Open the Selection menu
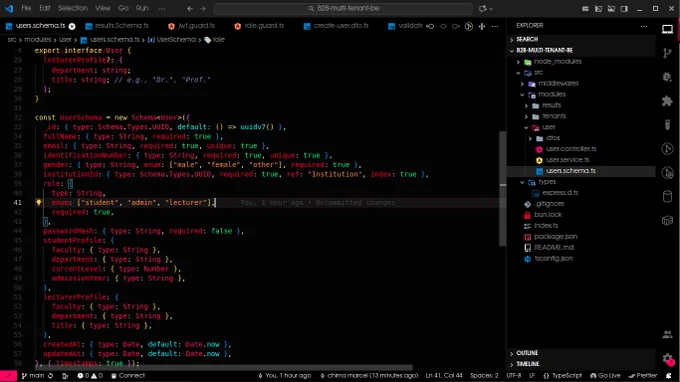The height and width of the screenshot is (382, 680). click(x=72, y=8)
